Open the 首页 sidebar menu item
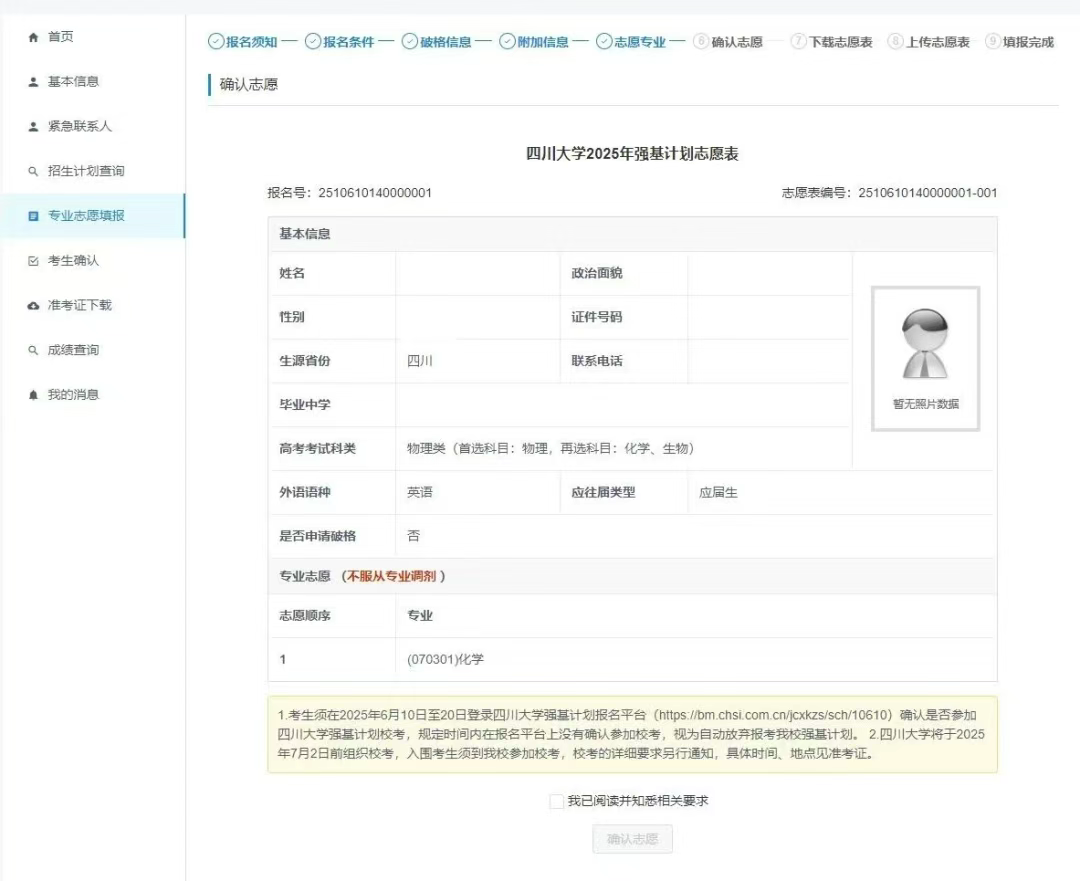The image size is (1080, 881). click(93, 37)
